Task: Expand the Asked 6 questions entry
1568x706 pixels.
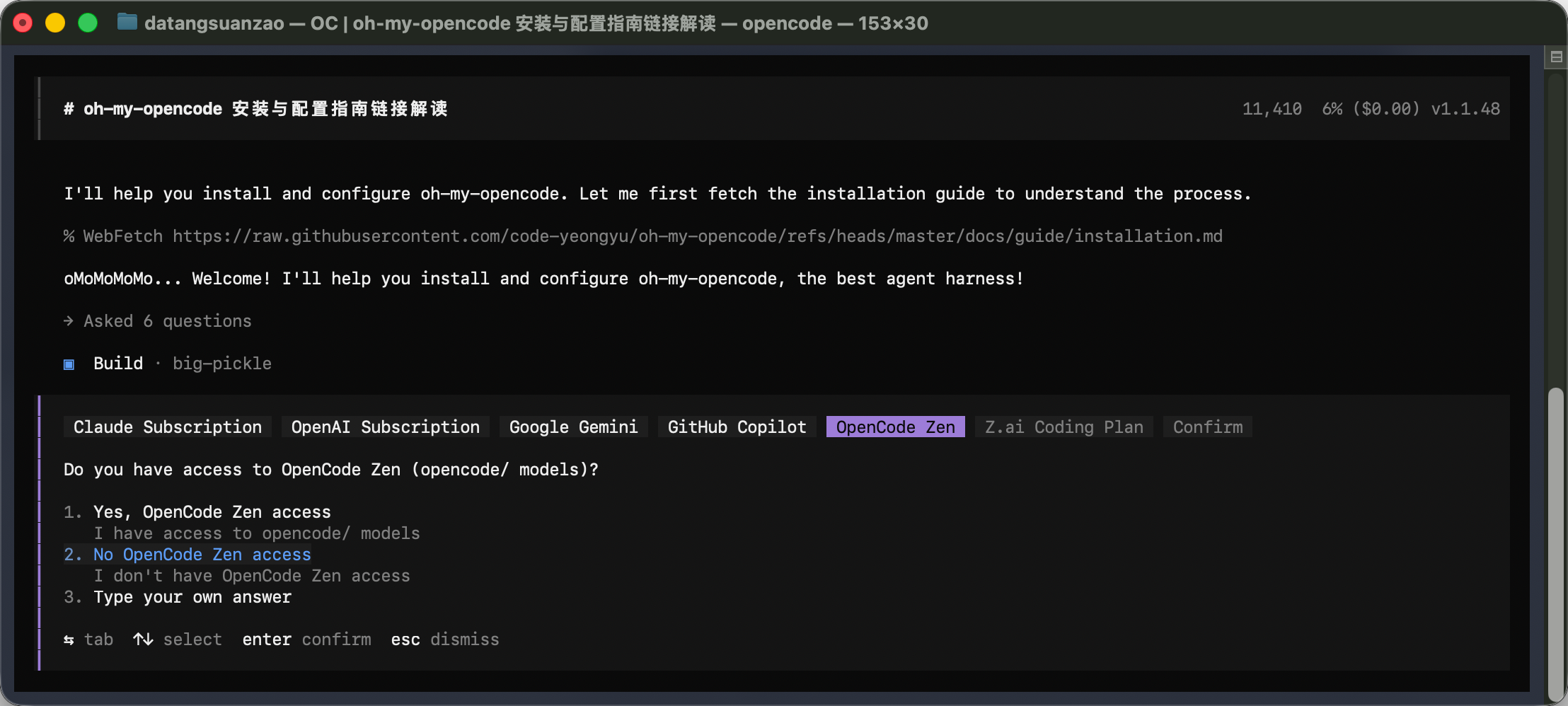Action: pyautogui.click(x=158, y=320)
